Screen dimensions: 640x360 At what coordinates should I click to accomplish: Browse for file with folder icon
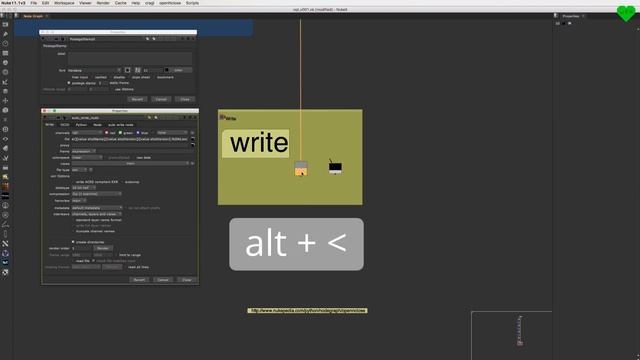(193, 139)
